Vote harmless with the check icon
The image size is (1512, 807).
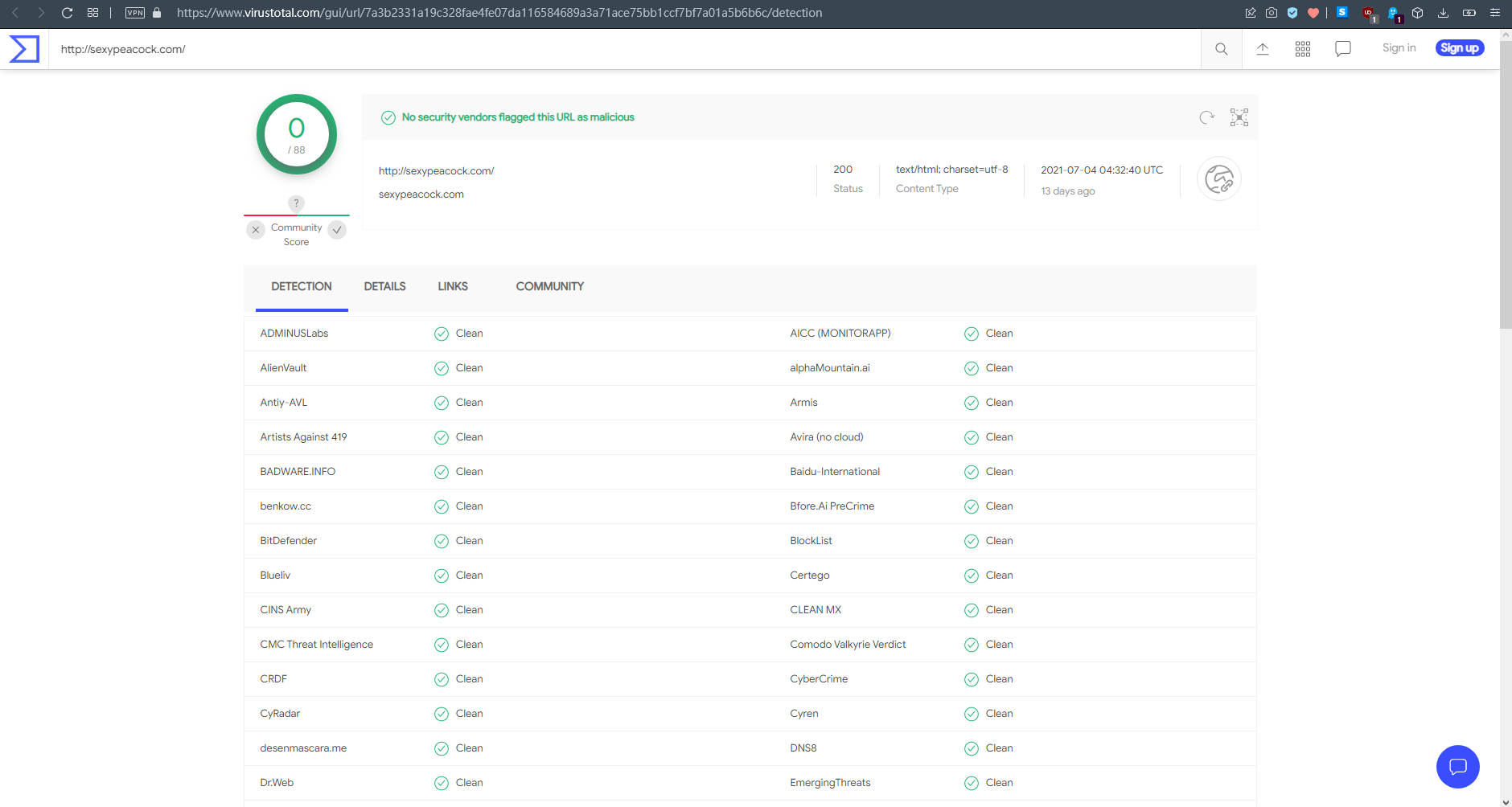338,230
